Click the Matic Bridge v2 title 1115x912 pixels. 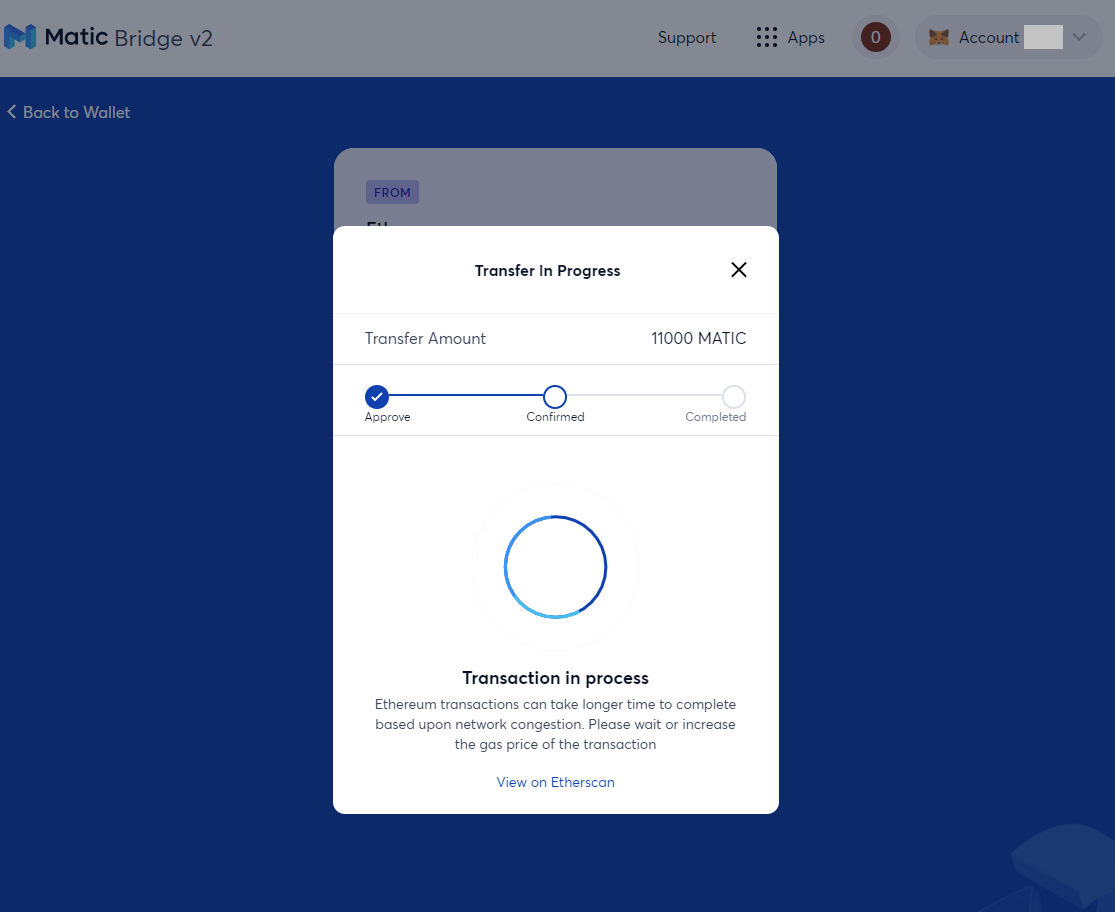click(129, 38)
